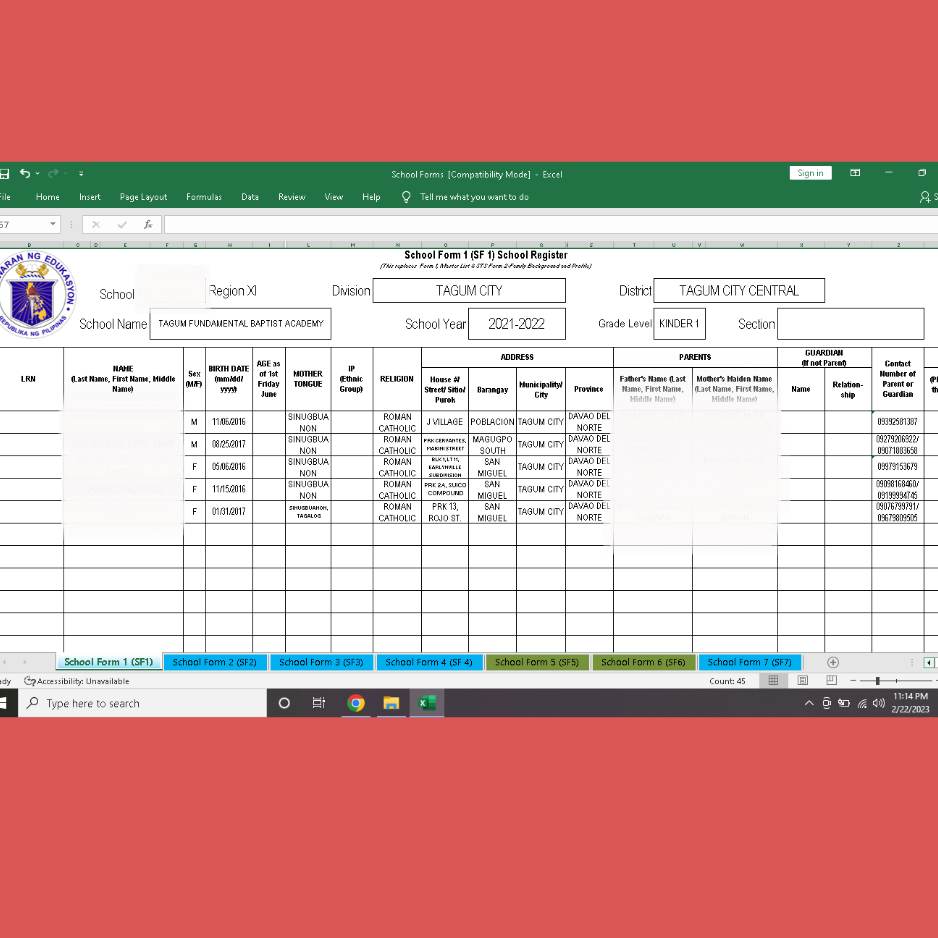Image resolution: width=938 pixels, height=938 pixels.
Task: Select birth date cell 01/31/2017
Action: [229, 512]
